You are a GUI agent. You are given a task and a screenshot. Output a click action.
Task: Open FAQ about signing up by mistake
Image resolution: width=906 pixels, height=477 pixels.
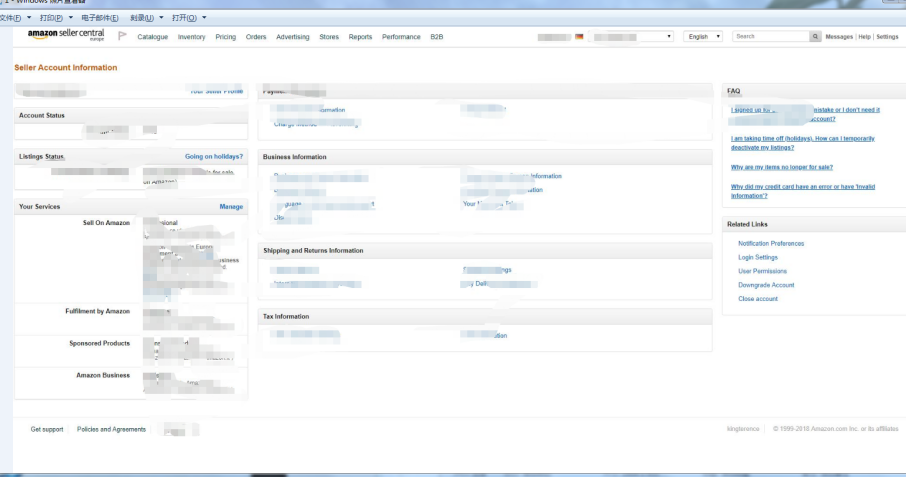pos(805,114)
